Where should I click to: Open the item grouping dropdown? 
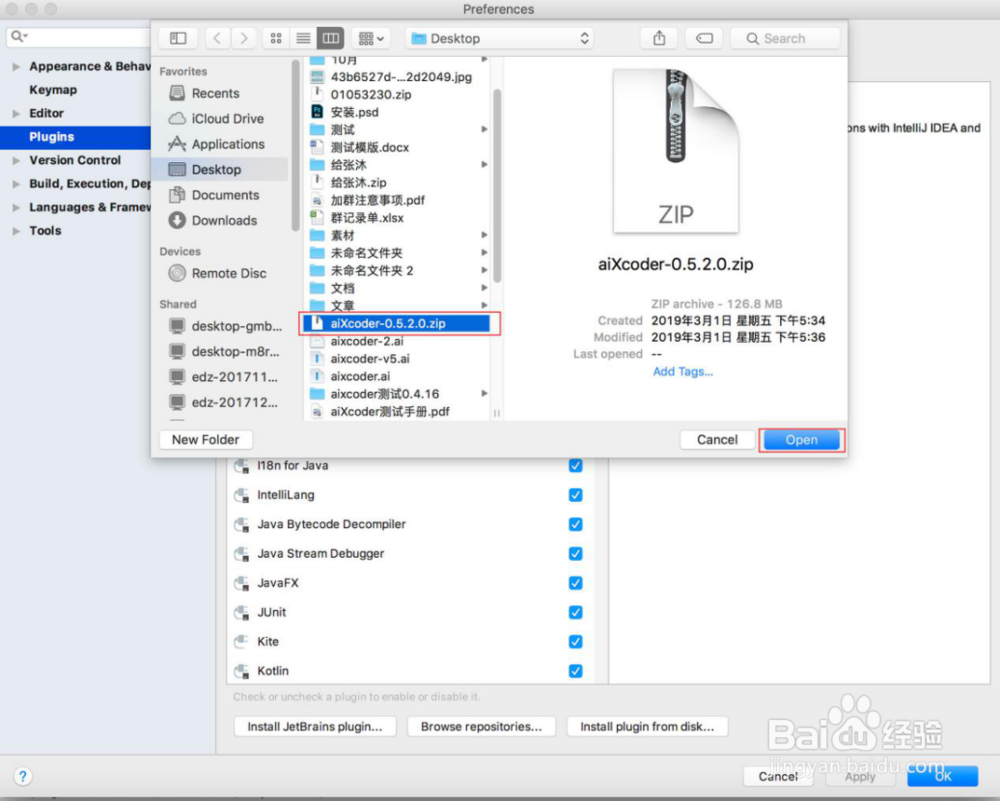click(371, 38)
